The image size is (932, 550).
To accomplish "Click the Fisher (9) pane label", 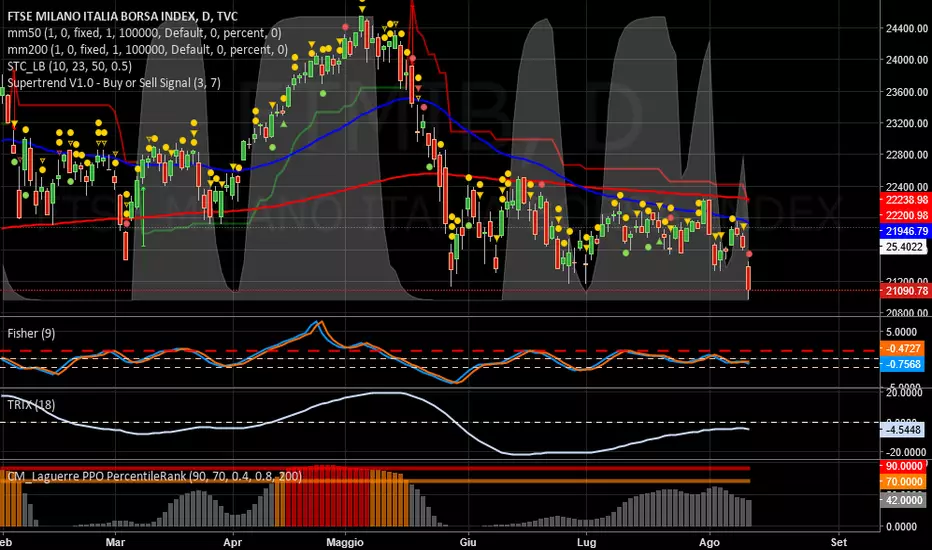I will [x=31, y=334].
